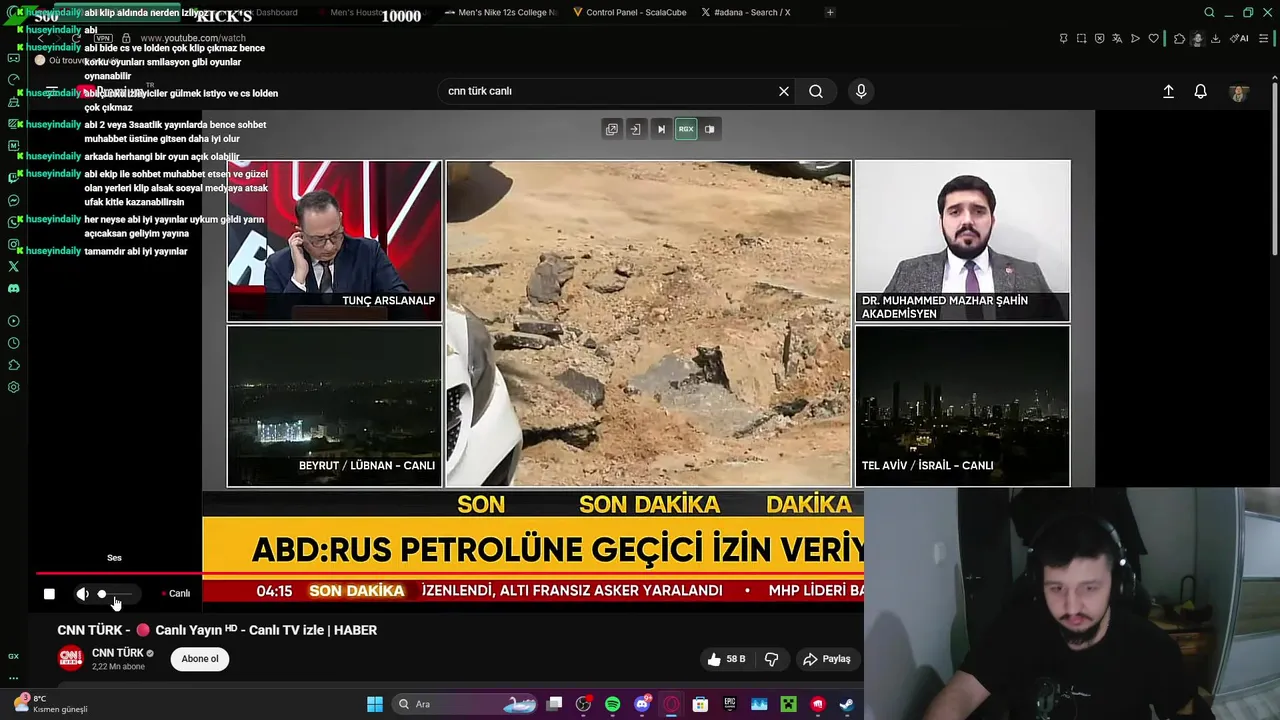Stop the live video playback

click(49, 594)
